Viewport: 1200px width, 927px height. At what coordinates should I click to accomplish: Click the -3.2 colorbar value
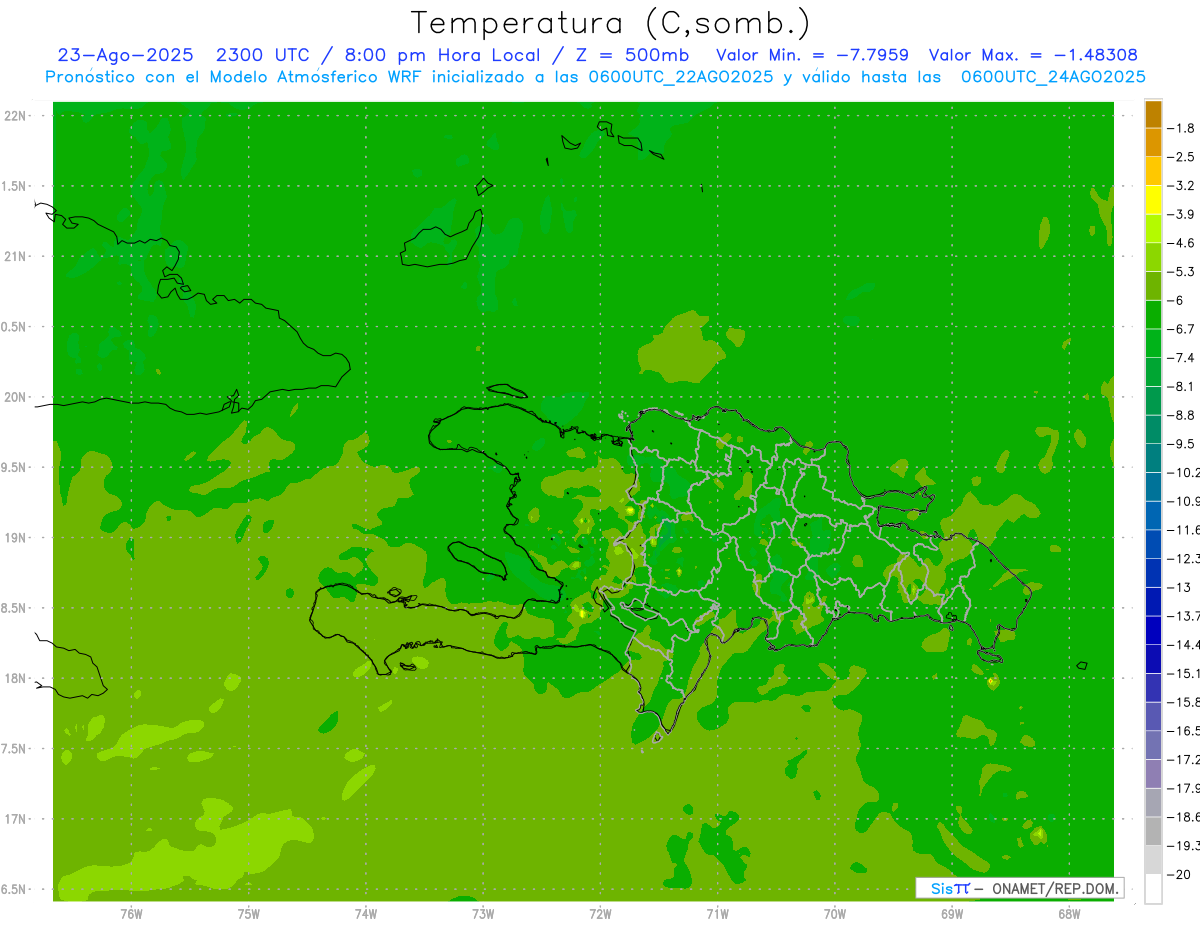[x=1181, y=185]
